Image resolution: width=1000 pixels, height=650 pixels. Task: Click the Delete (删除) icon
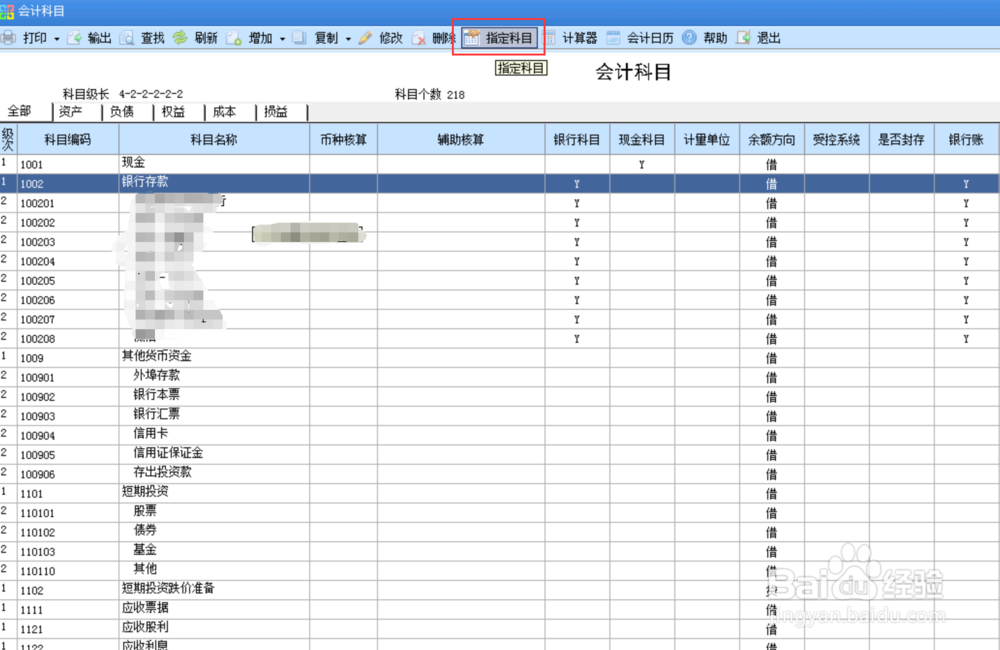(419, 38)
